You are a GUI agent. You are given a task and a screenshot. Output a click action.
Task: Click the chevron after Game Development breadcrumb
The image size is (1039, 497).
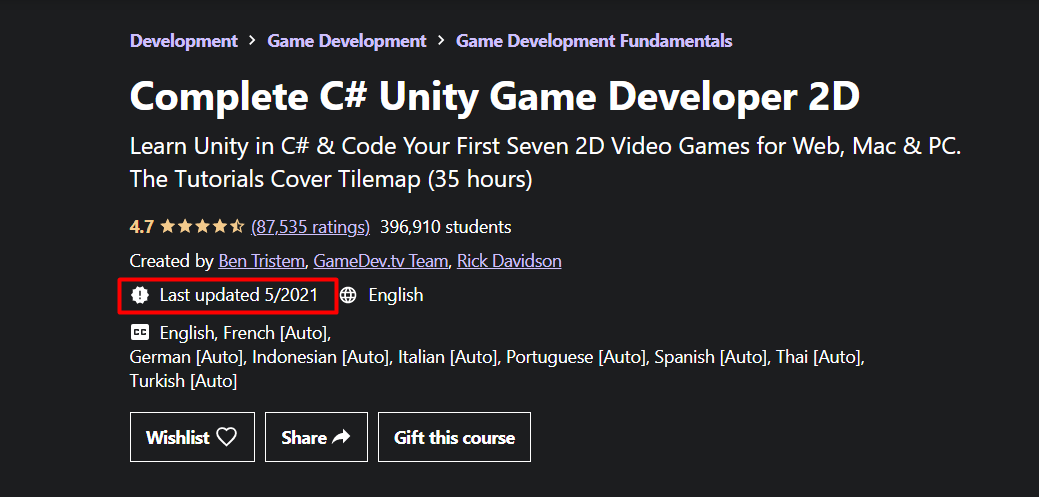click(441, 41)
